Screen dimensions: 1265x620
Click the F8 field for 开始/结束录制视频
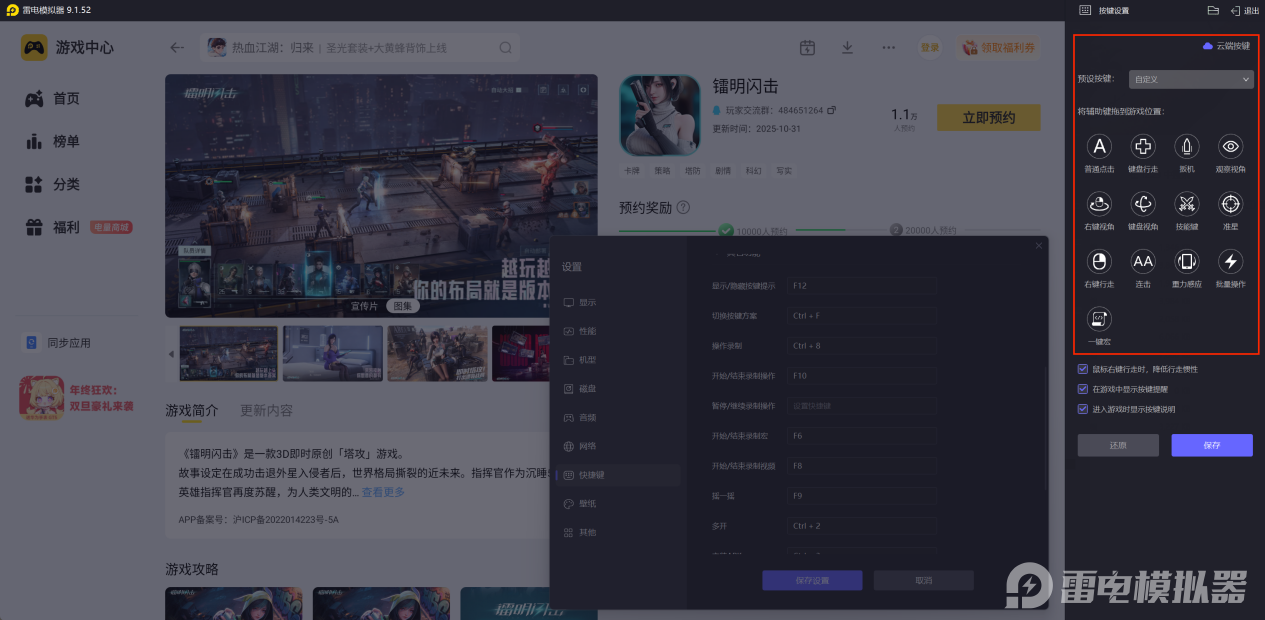pyautogui.click(x=862, y=466)
